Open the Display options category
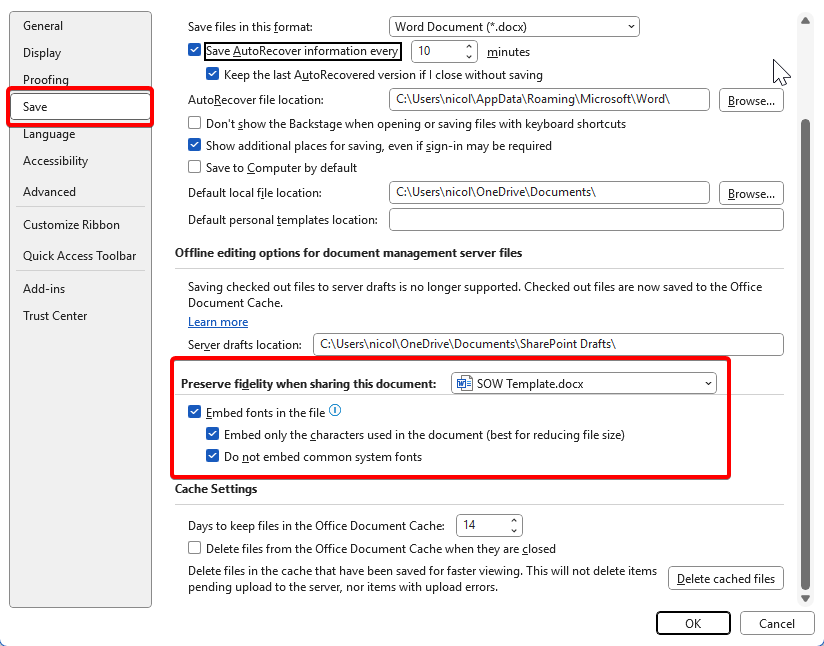Image resolution: width=824 pixels, height=646 pixels. click(x=80, y=53)
